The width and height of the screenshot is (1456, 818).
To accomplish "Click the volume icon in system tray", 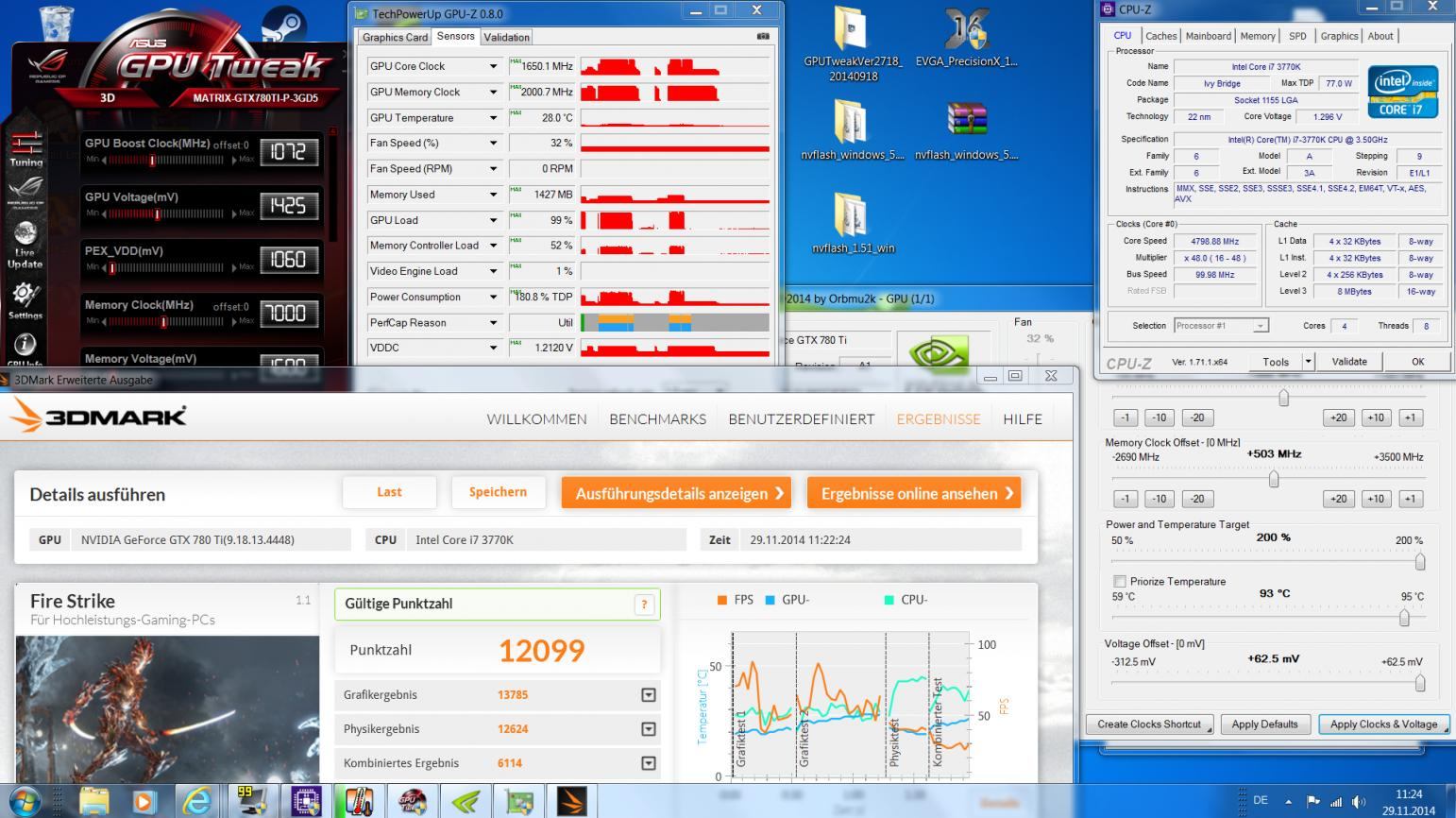I will [1359, 801].
